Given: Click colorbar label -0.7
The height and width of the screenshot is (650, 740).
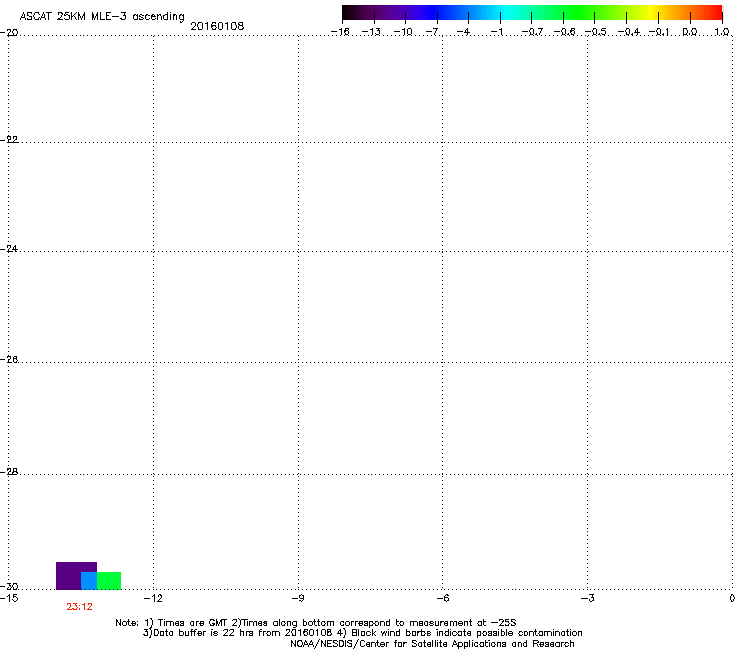Looking at the screenshot, I should tap(532, 32).
